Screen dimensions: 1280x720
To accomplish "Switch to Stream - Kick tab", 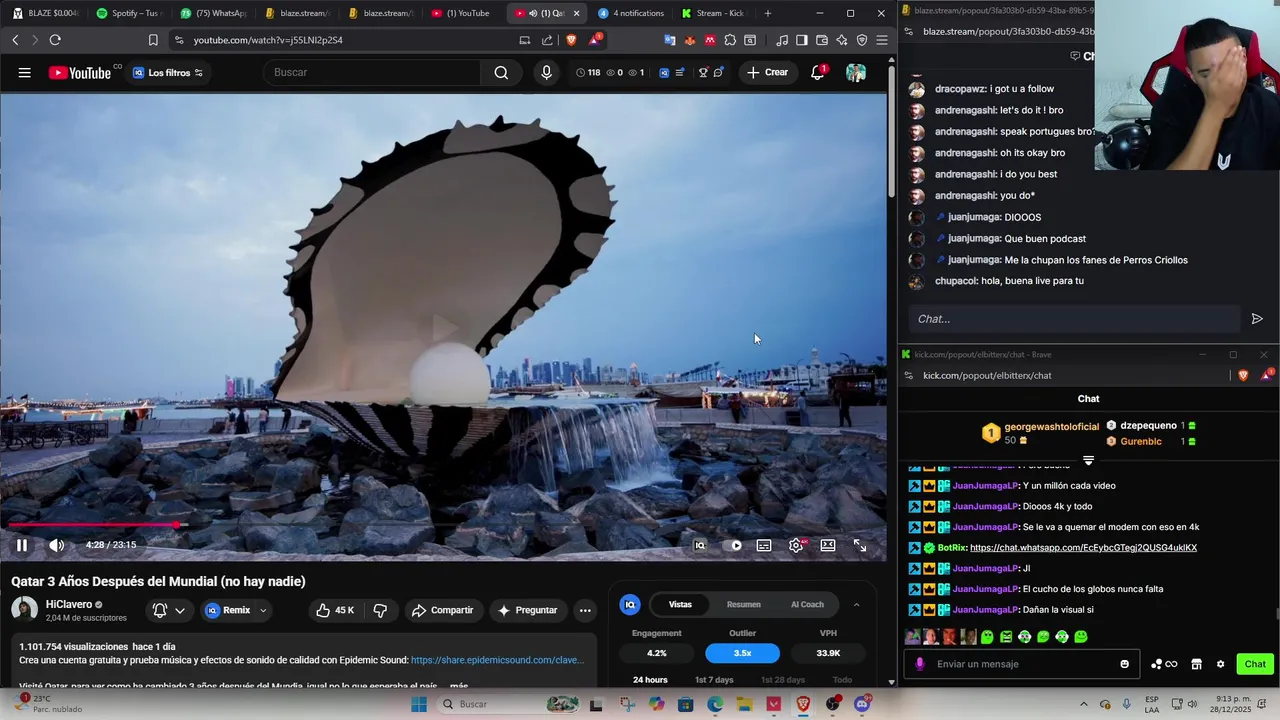I will coord(712,13).
